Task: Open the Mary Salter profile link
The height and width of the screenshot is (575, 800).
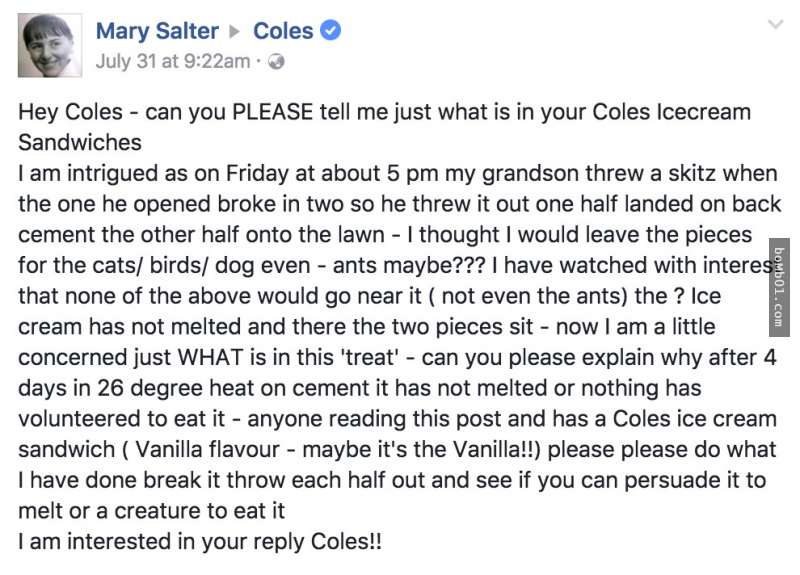Action: pos(157,31)
